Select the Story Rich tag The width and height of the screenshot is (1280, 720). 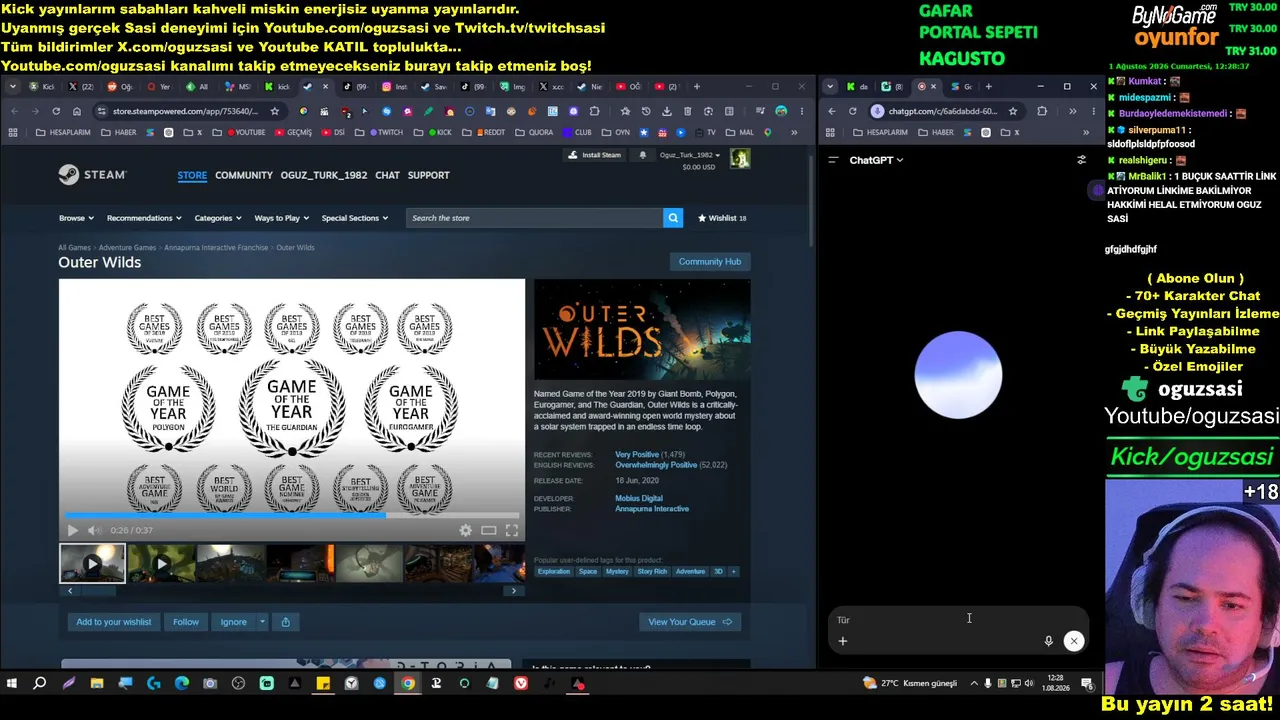pyautogui.click(x=652, y=572)
